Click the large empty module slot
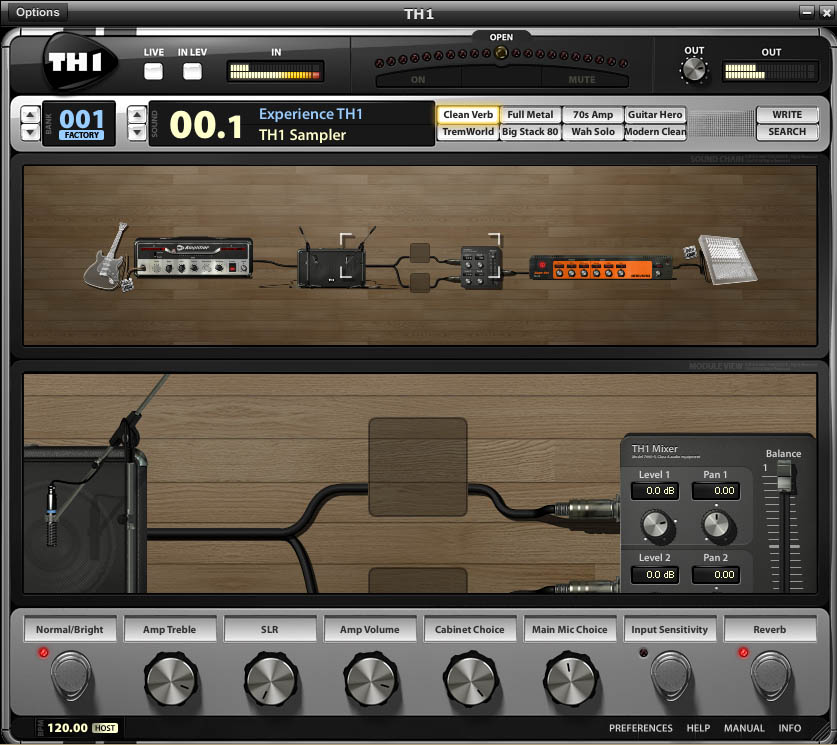Screen dimensions: 837x745 (418, 467)
